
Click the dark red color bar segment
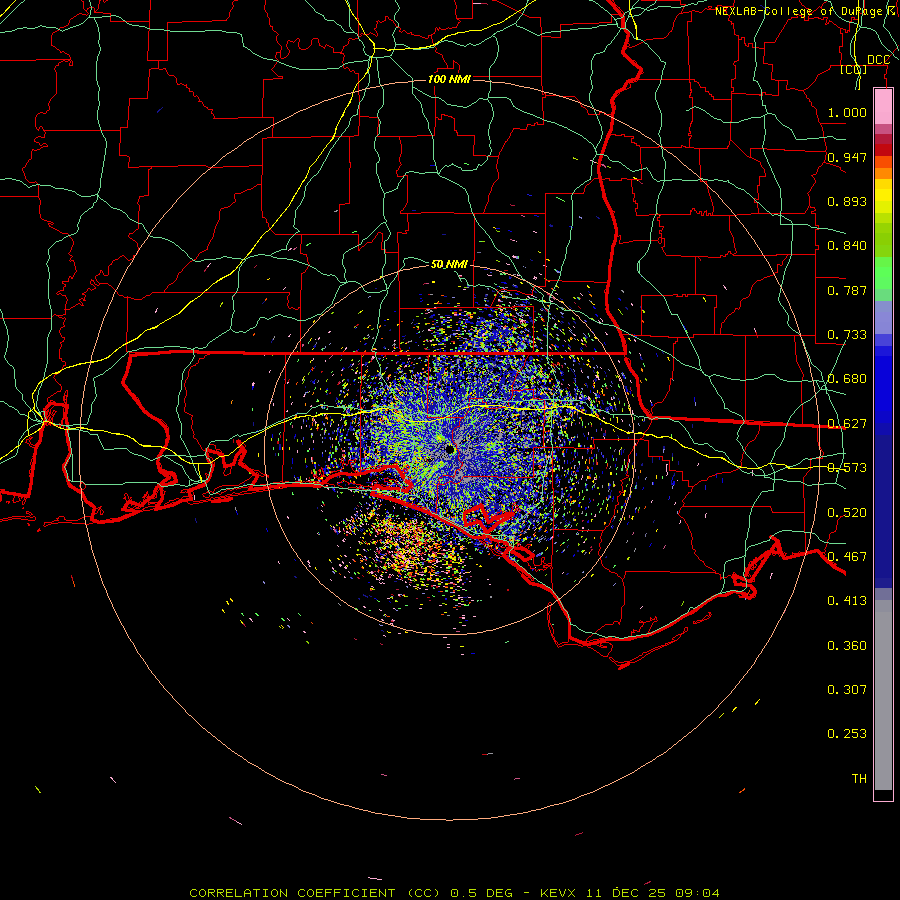click(x=883, y=149)
